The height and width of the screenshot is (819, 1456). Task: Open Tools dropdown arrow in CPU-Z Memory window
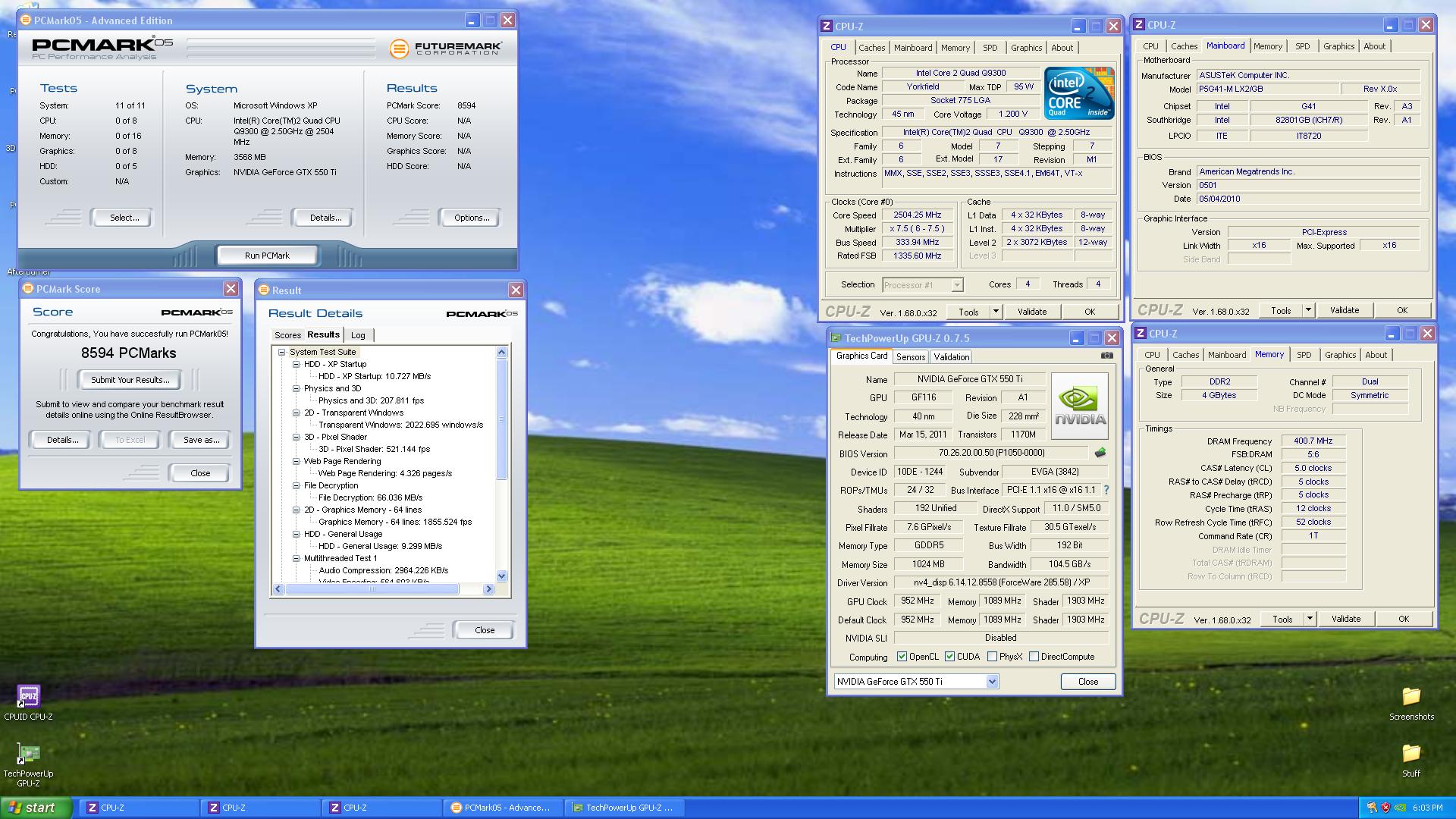(1310, 619)
